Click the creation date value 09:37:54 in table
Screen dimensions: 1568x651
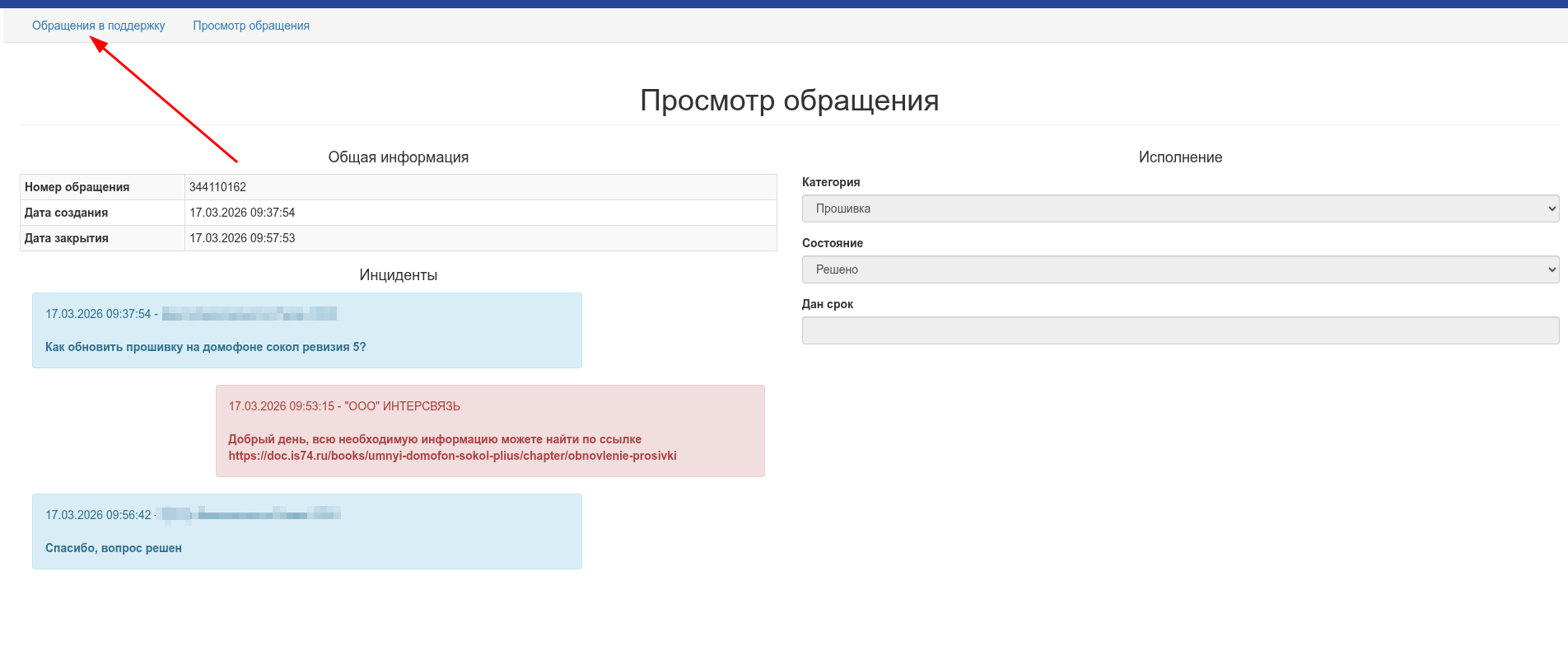(242, 213)
